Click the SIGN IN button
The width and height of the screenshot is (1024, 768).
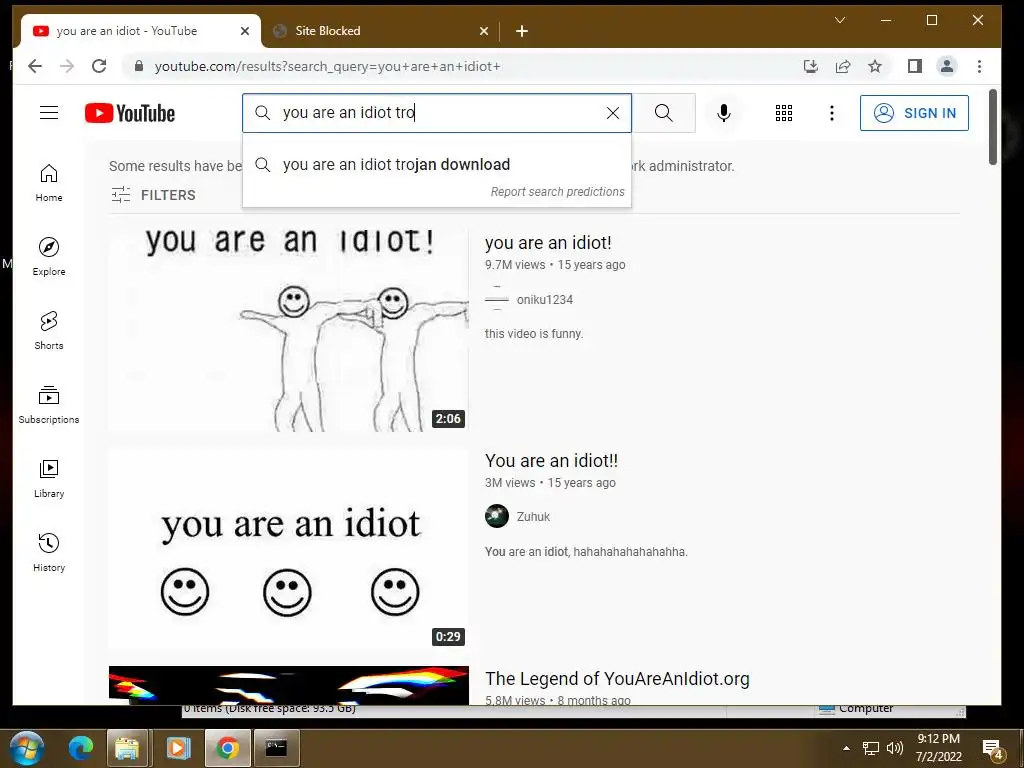click(x=914, y=113)
